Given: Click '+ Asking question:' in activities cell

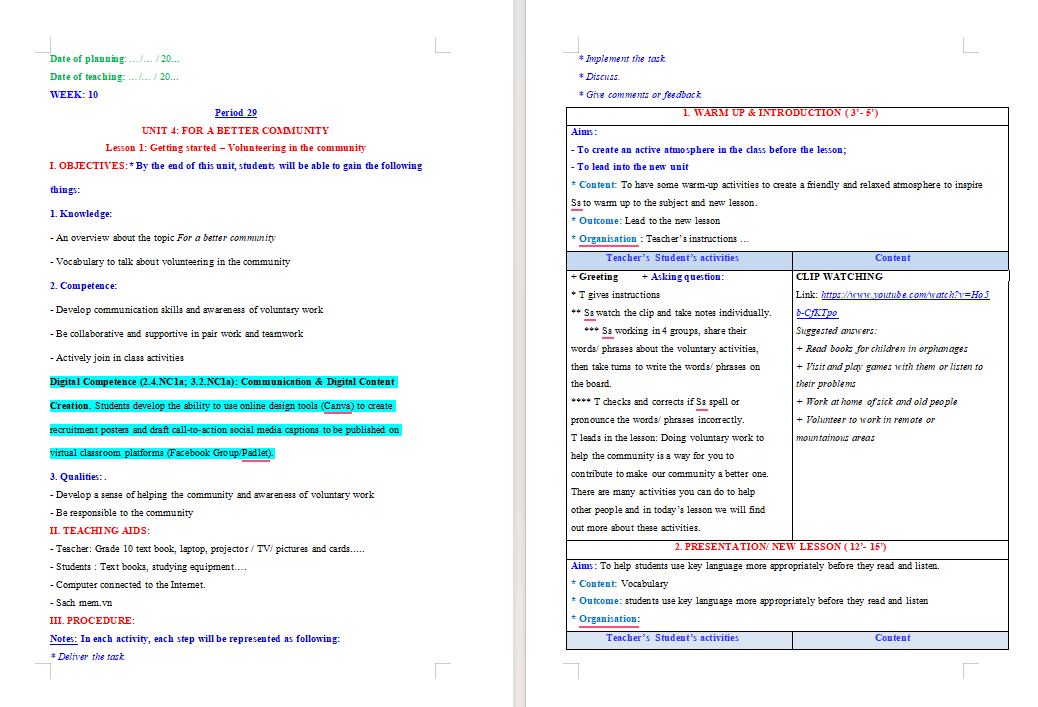Looking at the screenshot, I should pos(683,277).
